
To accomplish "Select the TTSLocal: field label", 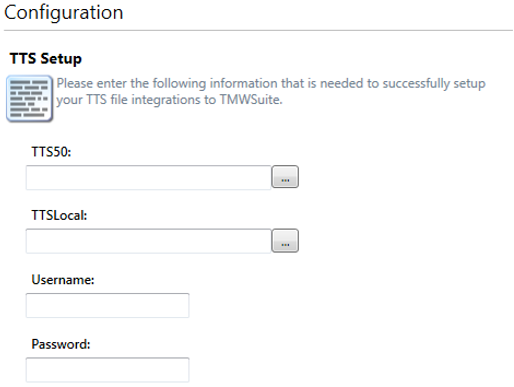I will (59, 216).
